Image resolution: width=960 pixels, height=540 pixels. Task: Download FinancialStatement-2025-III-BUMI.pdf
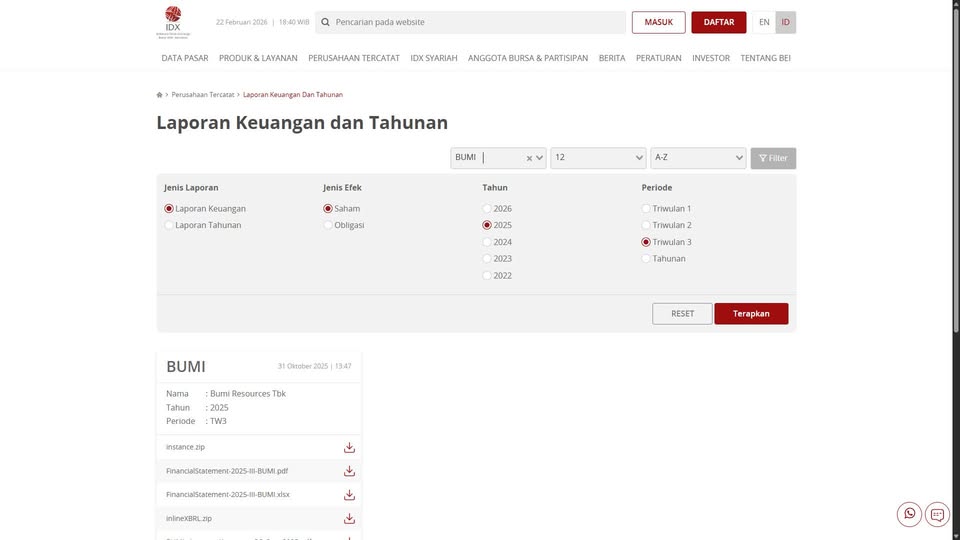(349, 471)
